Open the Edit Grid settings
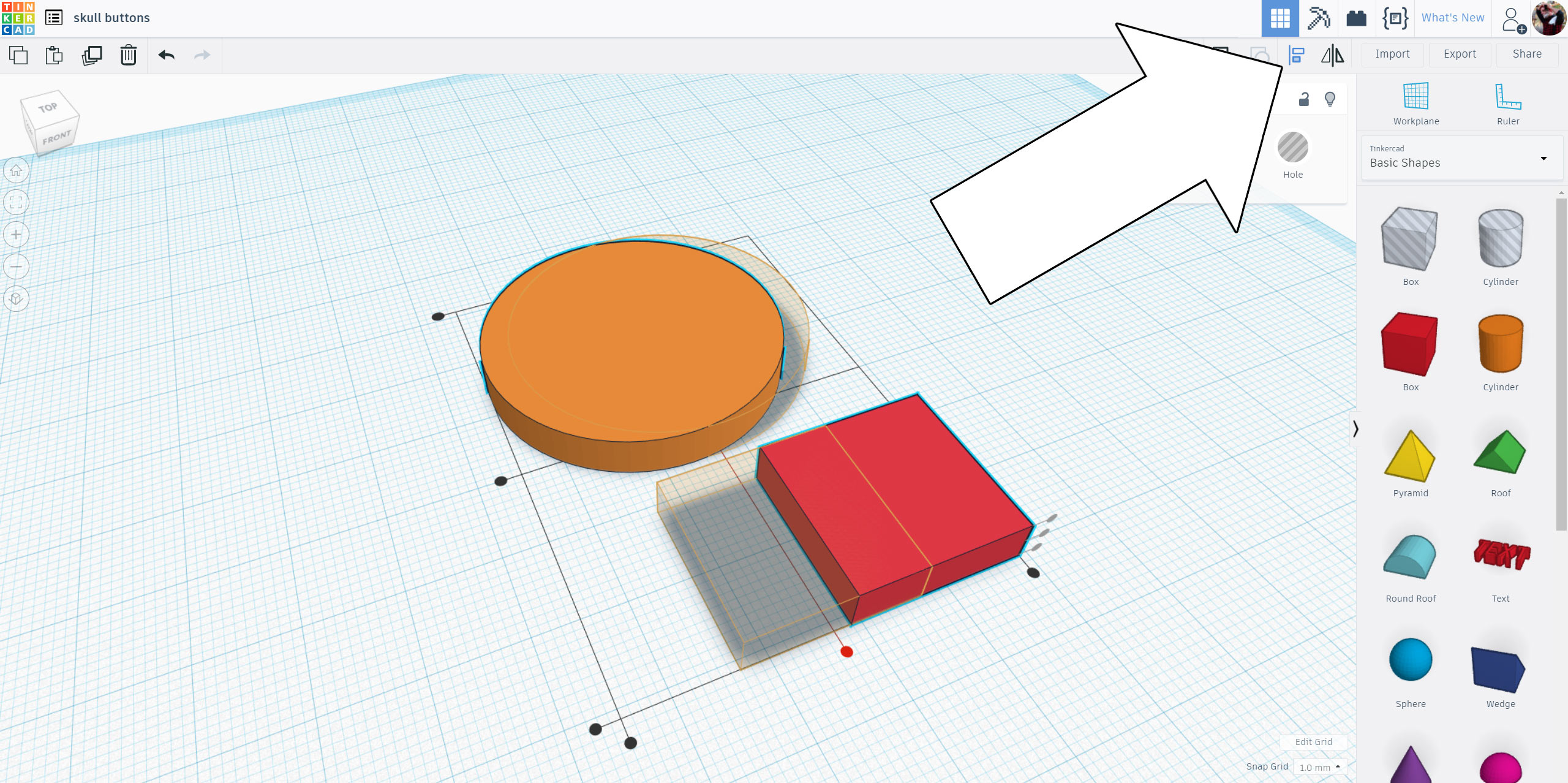The height and width of the screenshot is (783, 1568). point(1313,741)
